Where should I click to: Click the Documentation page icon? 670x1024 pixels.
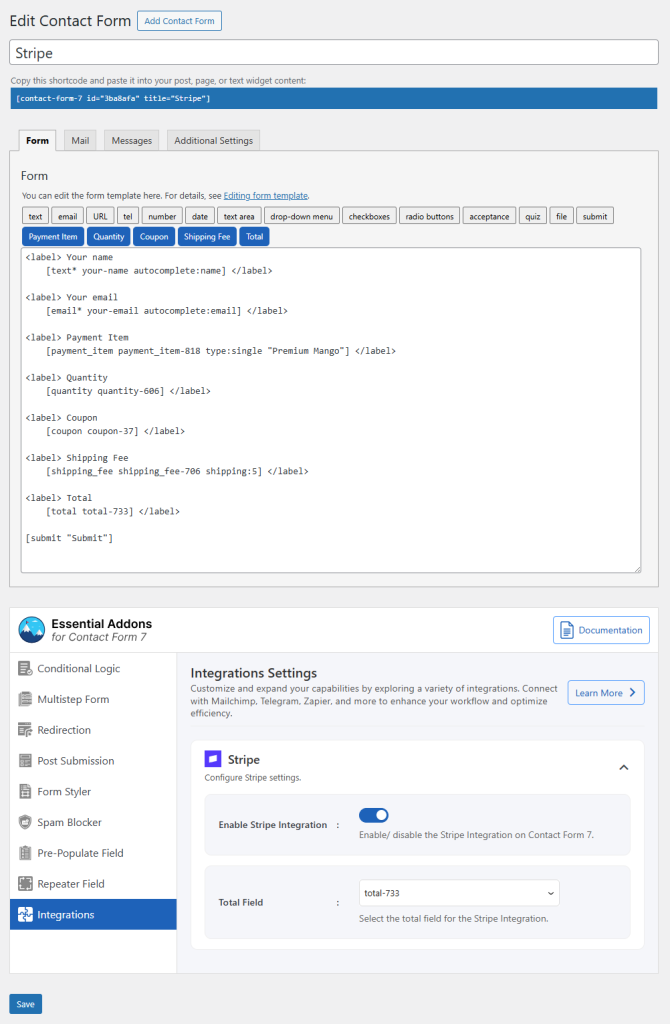[567, 630]
